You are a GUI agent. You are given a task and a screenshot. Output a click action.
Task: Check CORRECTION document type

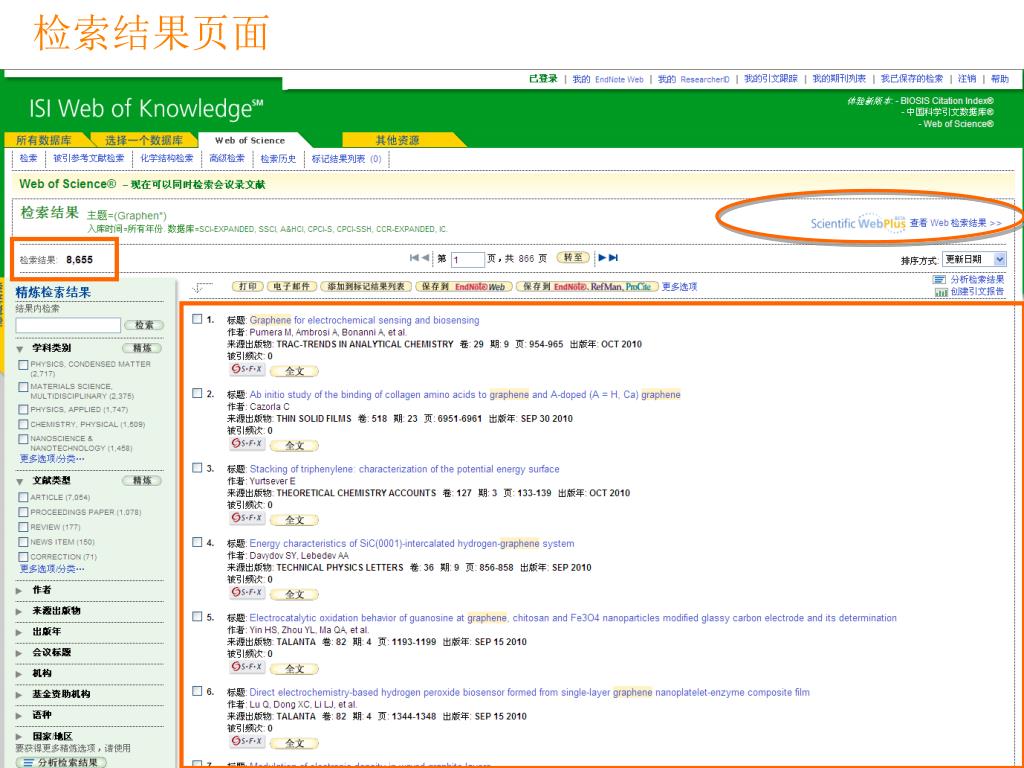point(24,558)
